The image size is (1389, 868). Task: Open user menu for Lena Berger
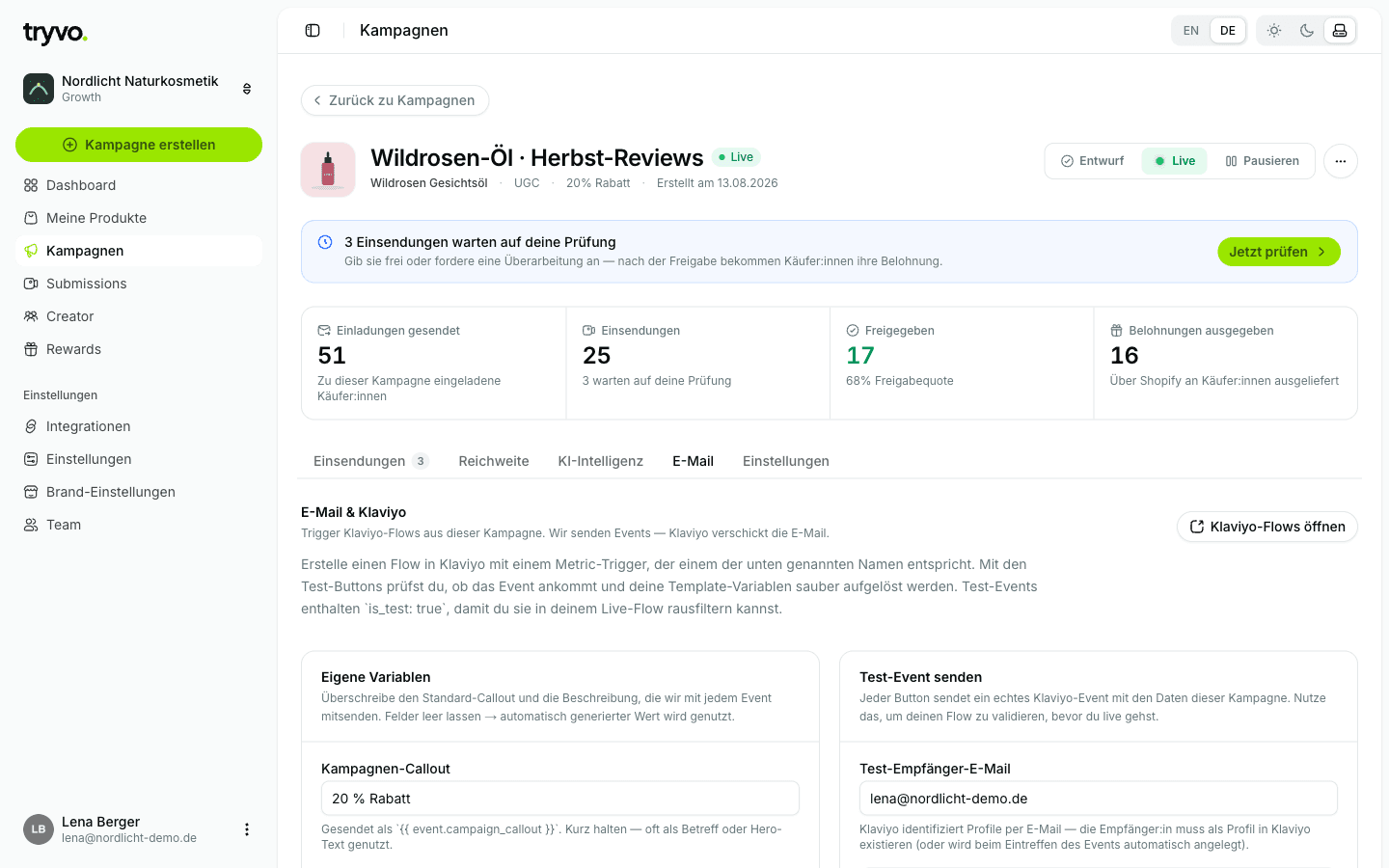tap(247, 829)
